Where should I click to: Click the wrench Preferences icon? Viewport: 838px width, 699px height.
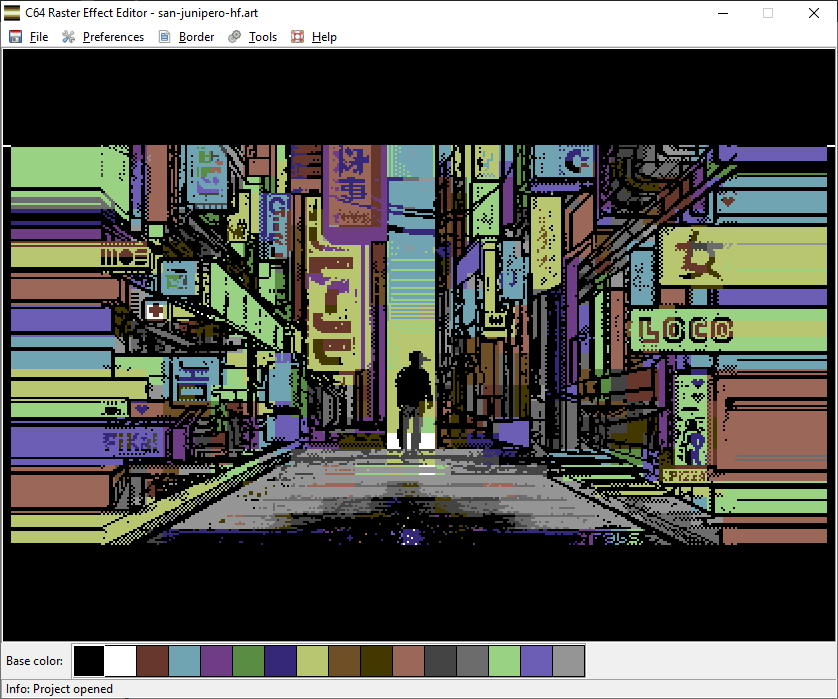[x=68, y=36]
